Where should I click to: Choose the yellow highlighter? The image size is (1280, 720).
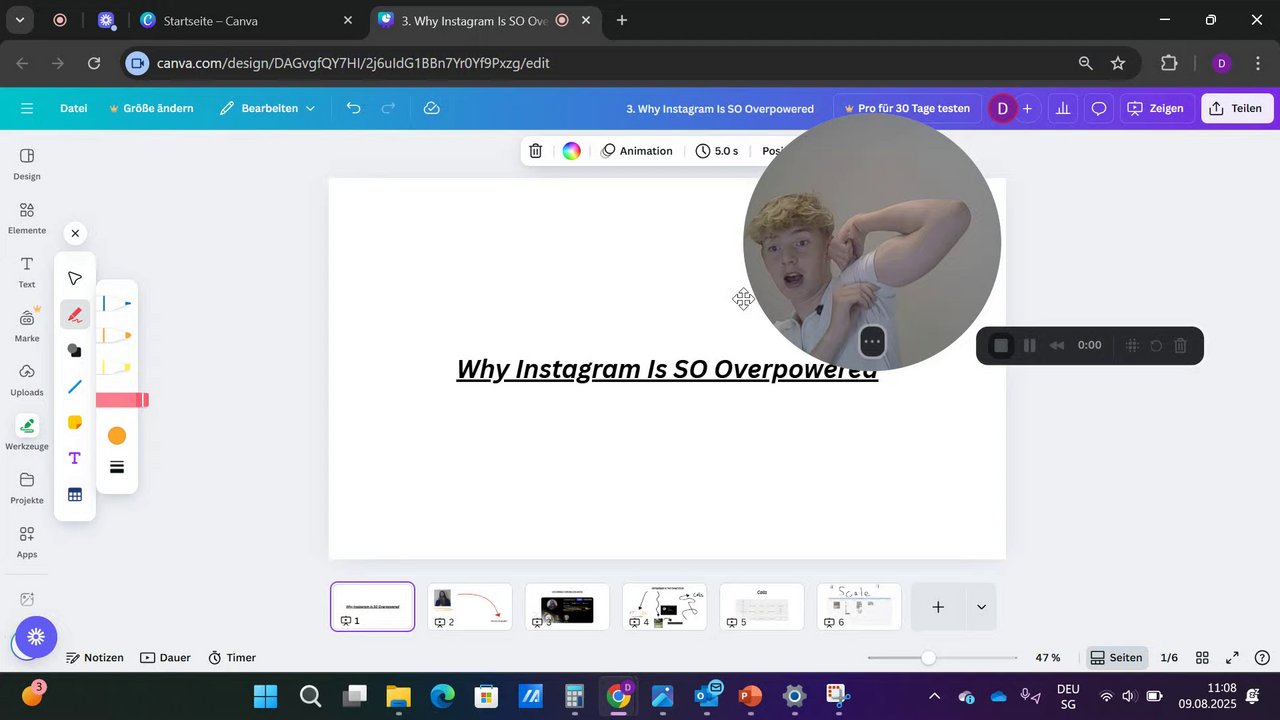(116, 368)
